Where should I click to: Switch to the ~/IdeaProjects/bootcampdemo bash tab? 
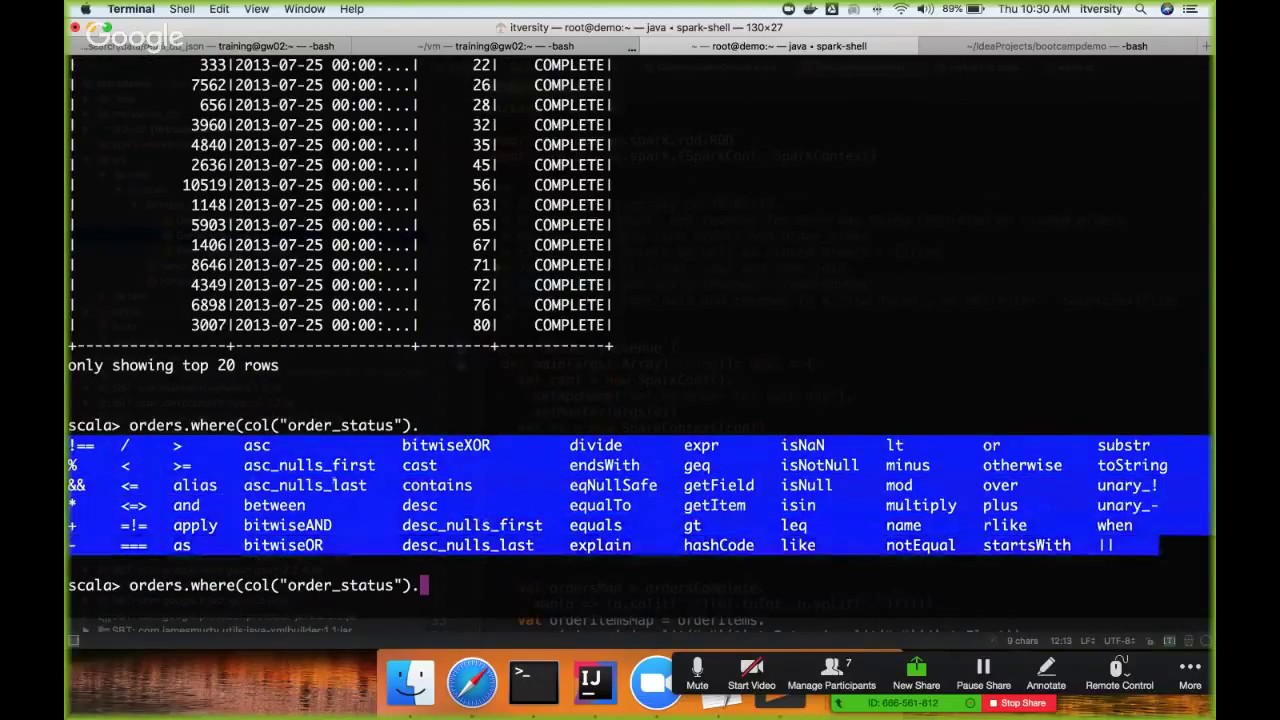click(1056, 46)
